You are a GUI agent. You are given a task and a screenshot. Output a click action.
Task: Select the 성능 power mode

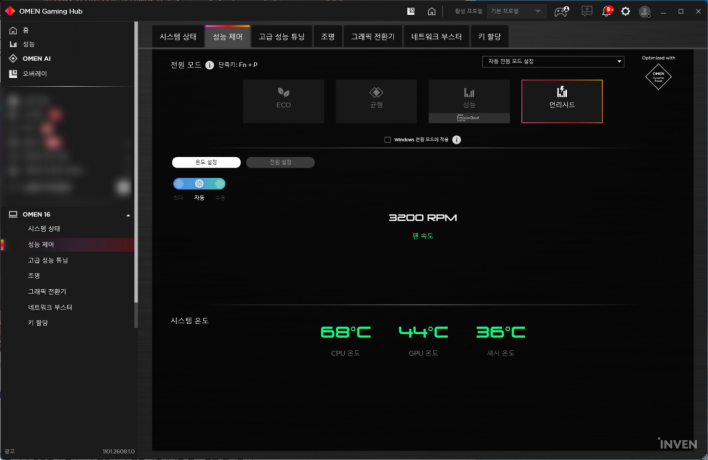tap(469, 101)
